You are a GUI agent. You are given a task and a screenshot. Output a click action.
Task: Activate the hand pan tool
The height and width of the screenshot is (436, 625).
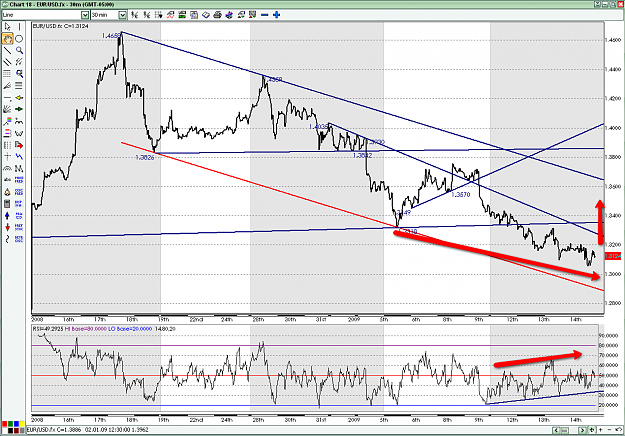click(x=7, y=39)
